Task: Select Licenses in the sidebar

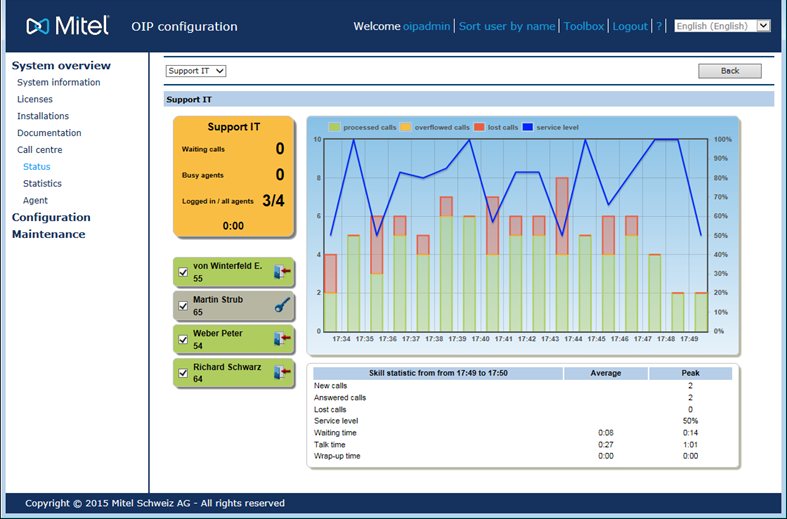Action: click(35, 99)
